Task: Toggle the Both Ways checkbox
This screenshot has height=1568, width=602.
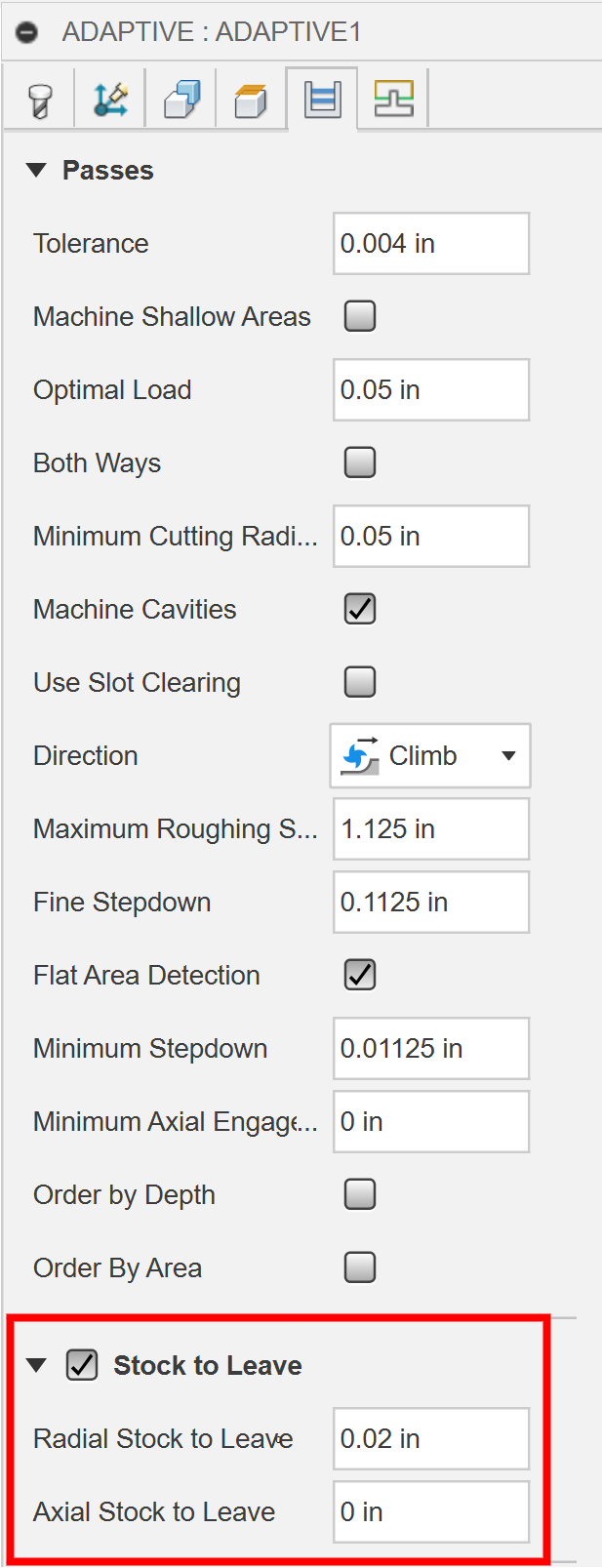Action: coord(360,462)
